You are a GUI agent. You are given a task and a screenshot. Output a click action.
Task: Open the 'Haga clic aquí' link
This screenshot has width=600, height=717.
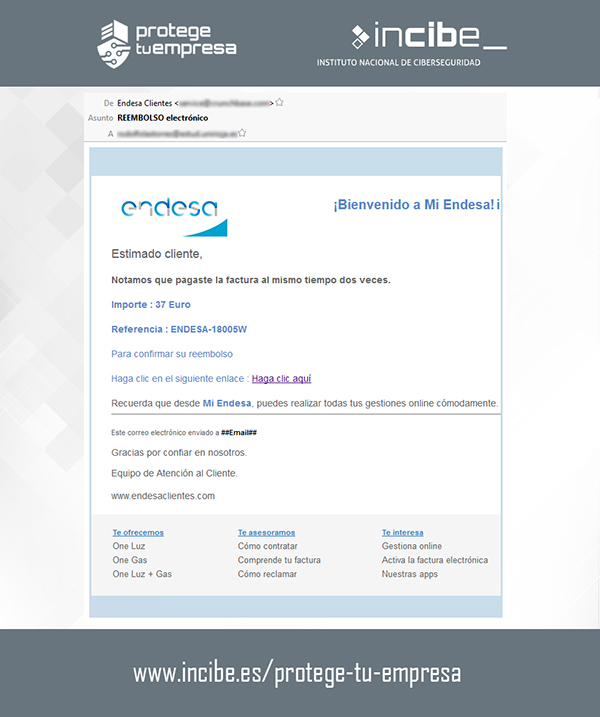pyautogui.click(x=281, y=379)
